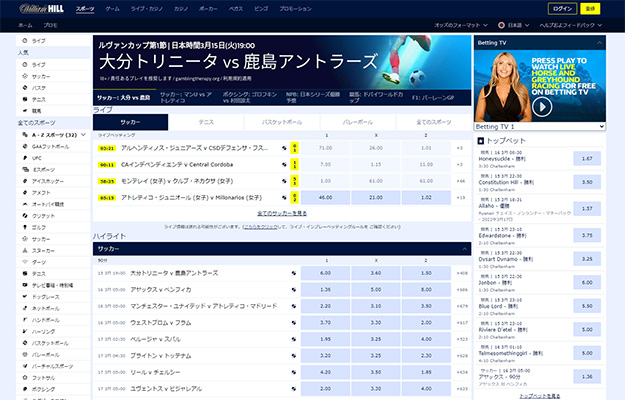Open match ユヴェントス v ビジャレアル
The width and height of the screenshot is (625, 400).
point(166,389)
